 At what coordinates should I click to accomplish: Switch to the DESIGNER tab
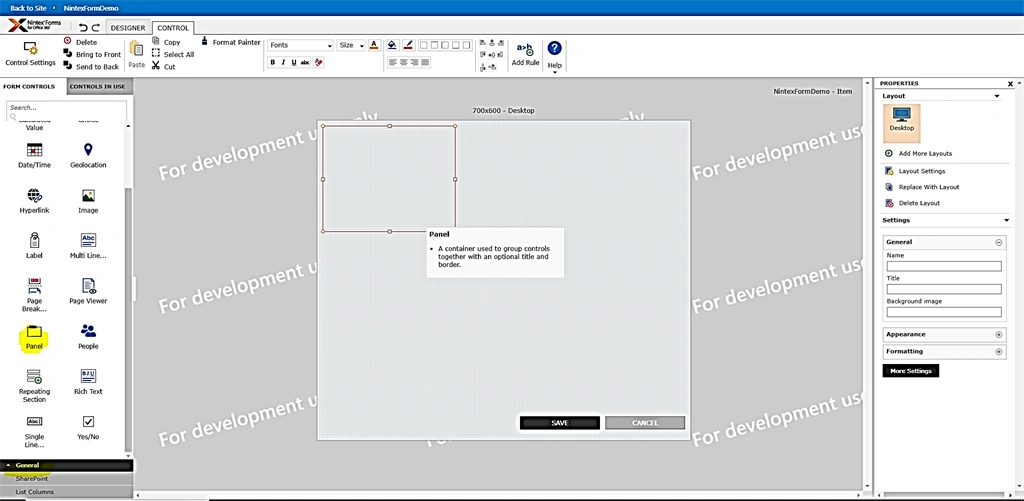(x=128, y=28)
